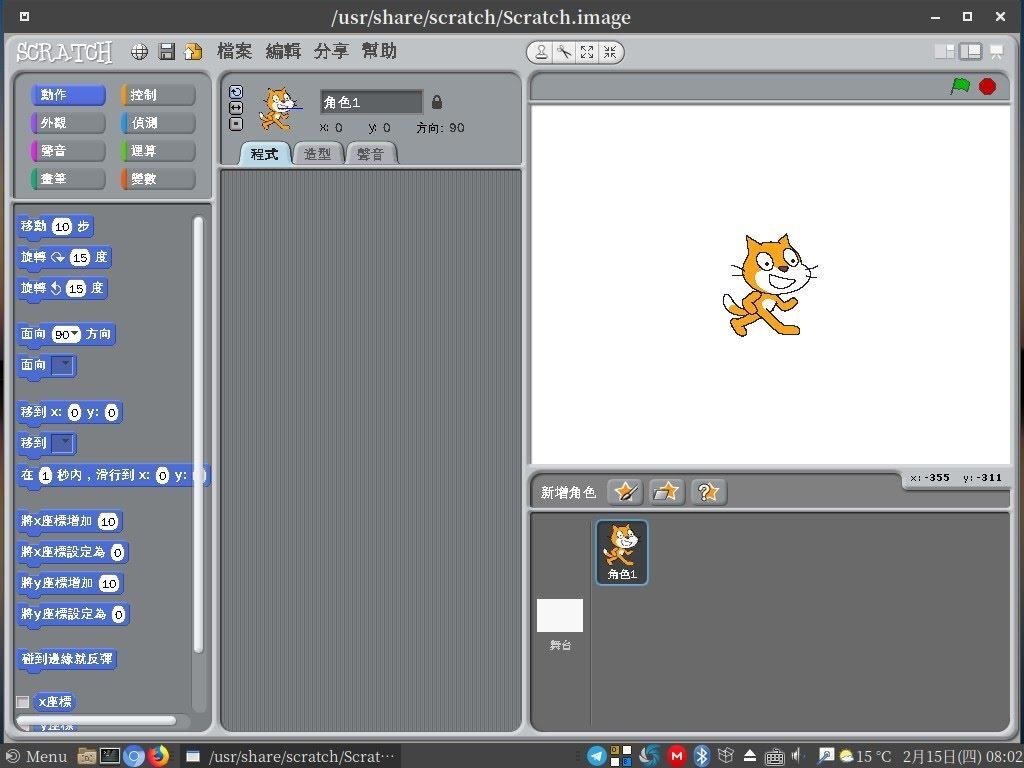Viewport: 1024px width, 768px height.
Task: Switch to the 造型 tab
Action: pyautogui.click(x=318, y=154)
